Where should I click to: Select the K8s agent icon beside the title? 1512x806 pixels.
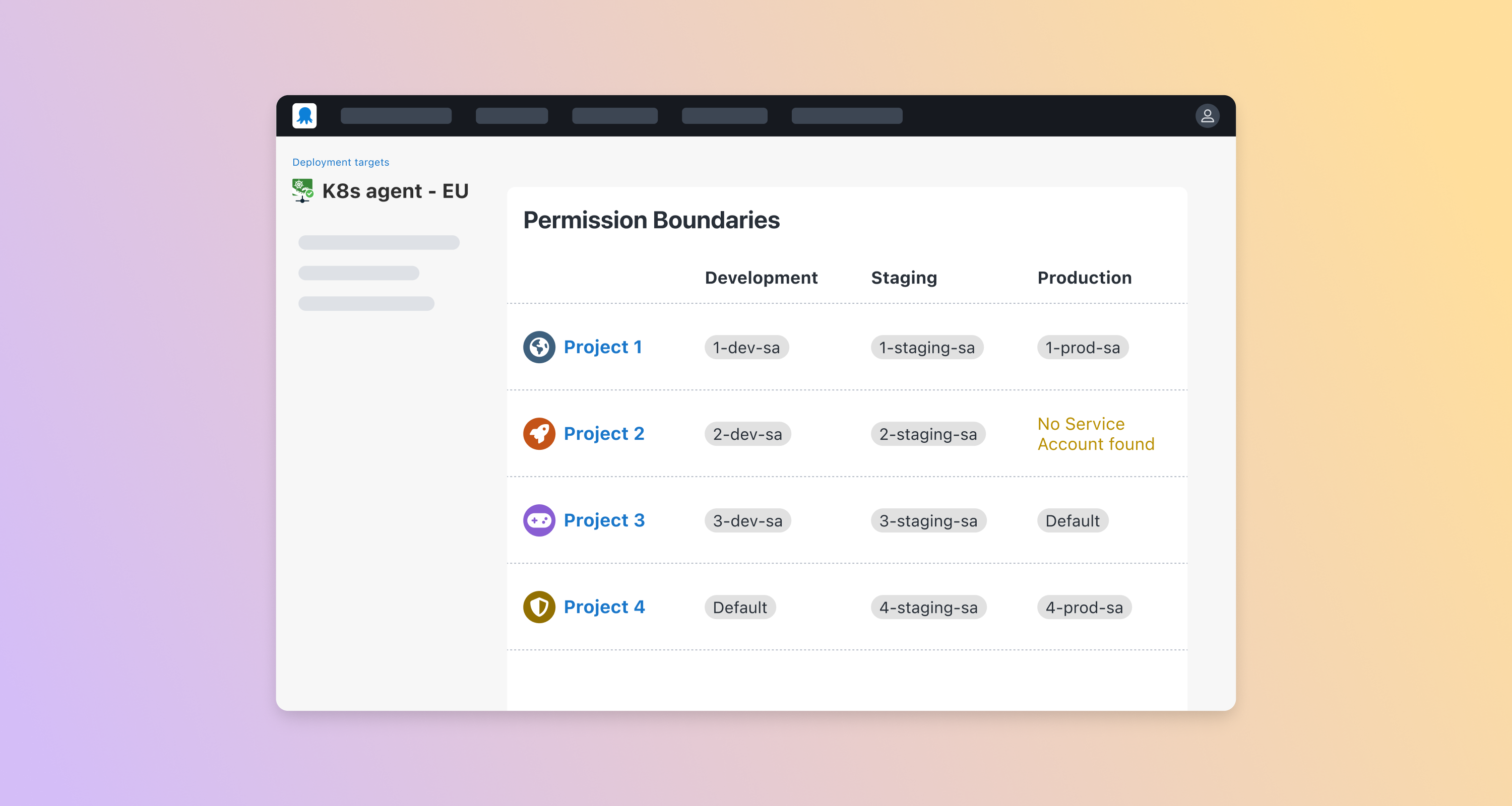click(x=303, y=190)
